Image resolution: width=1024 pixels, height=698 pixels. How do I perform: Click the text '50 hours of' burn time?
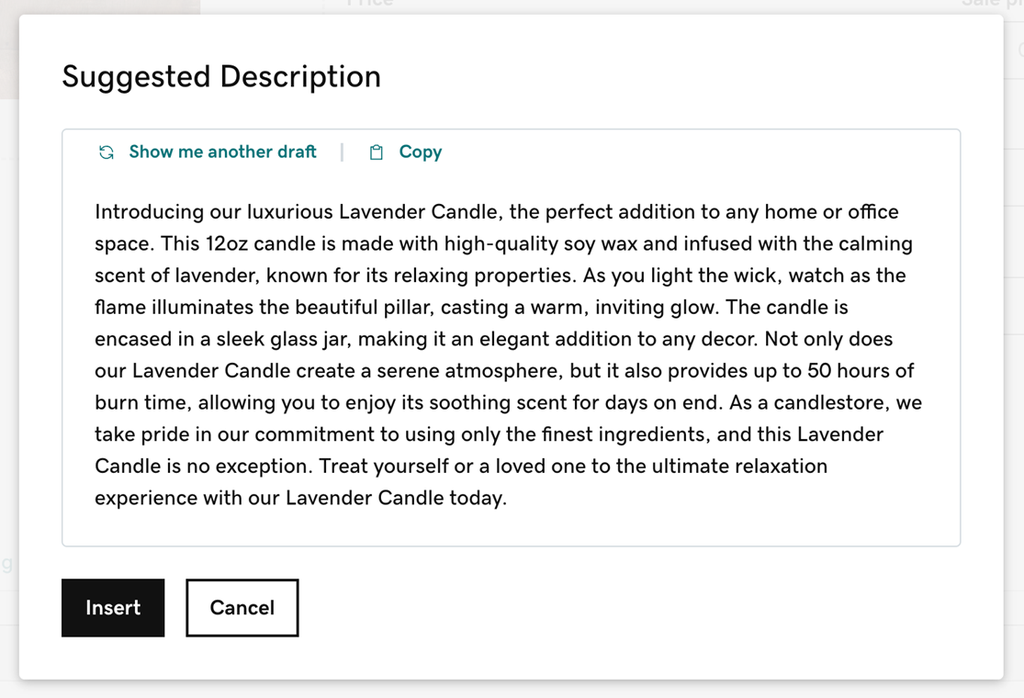[x=860, y=371]
